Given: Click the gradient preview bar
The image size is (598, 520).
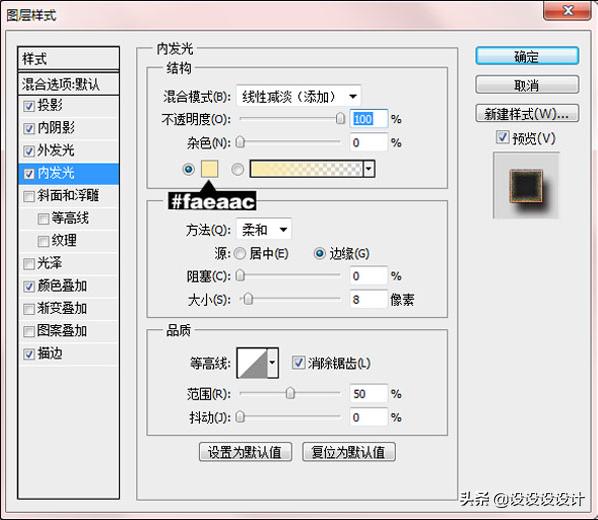Looking at the screenshot, I should click(x=306, y=169).
